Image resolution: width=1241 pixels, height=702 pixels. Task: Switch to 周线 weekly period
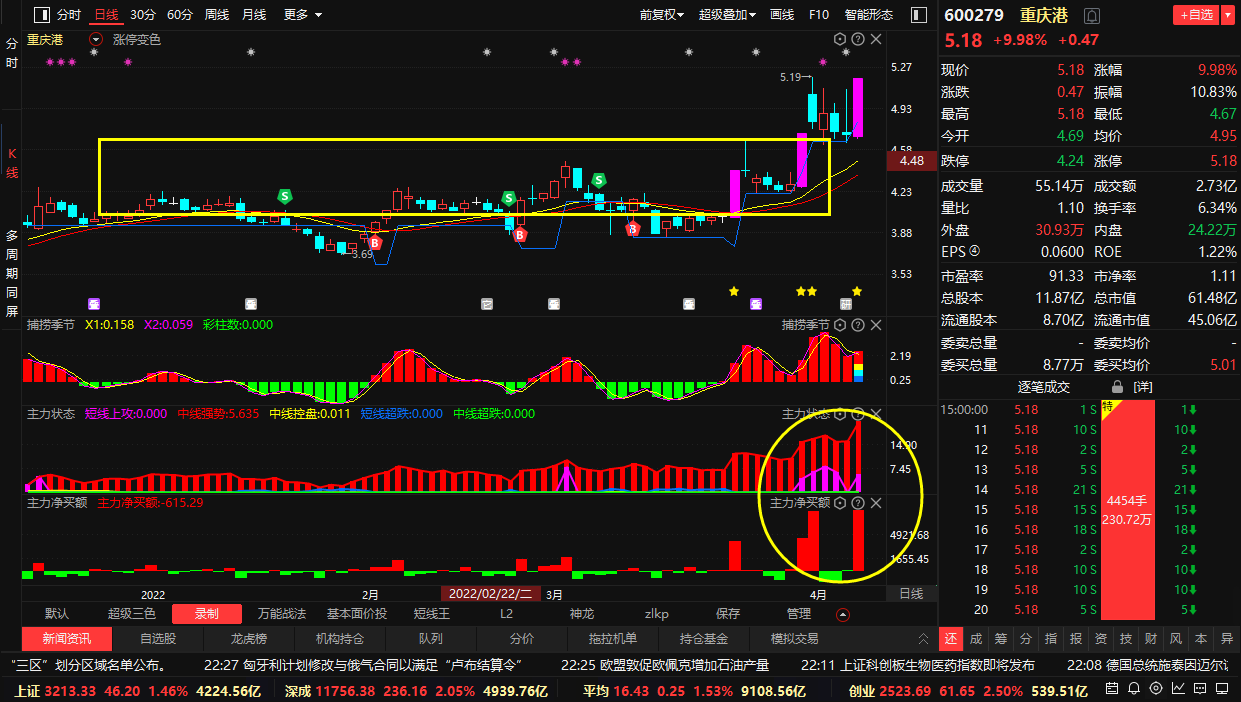pyautogui.click(x=217, y=15)
